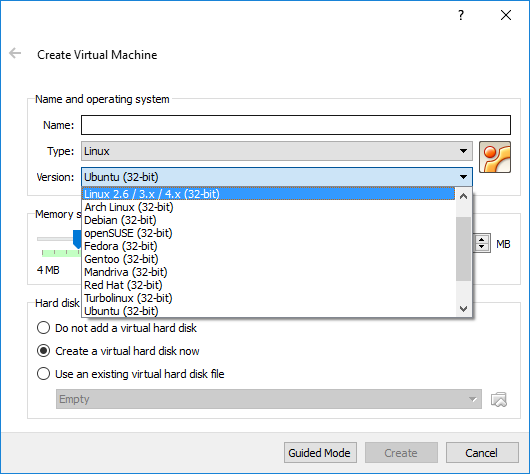The image size is (530, 474).
Task: Choose Turbolinux (32-bit) from list
Action: click(268, 298)
